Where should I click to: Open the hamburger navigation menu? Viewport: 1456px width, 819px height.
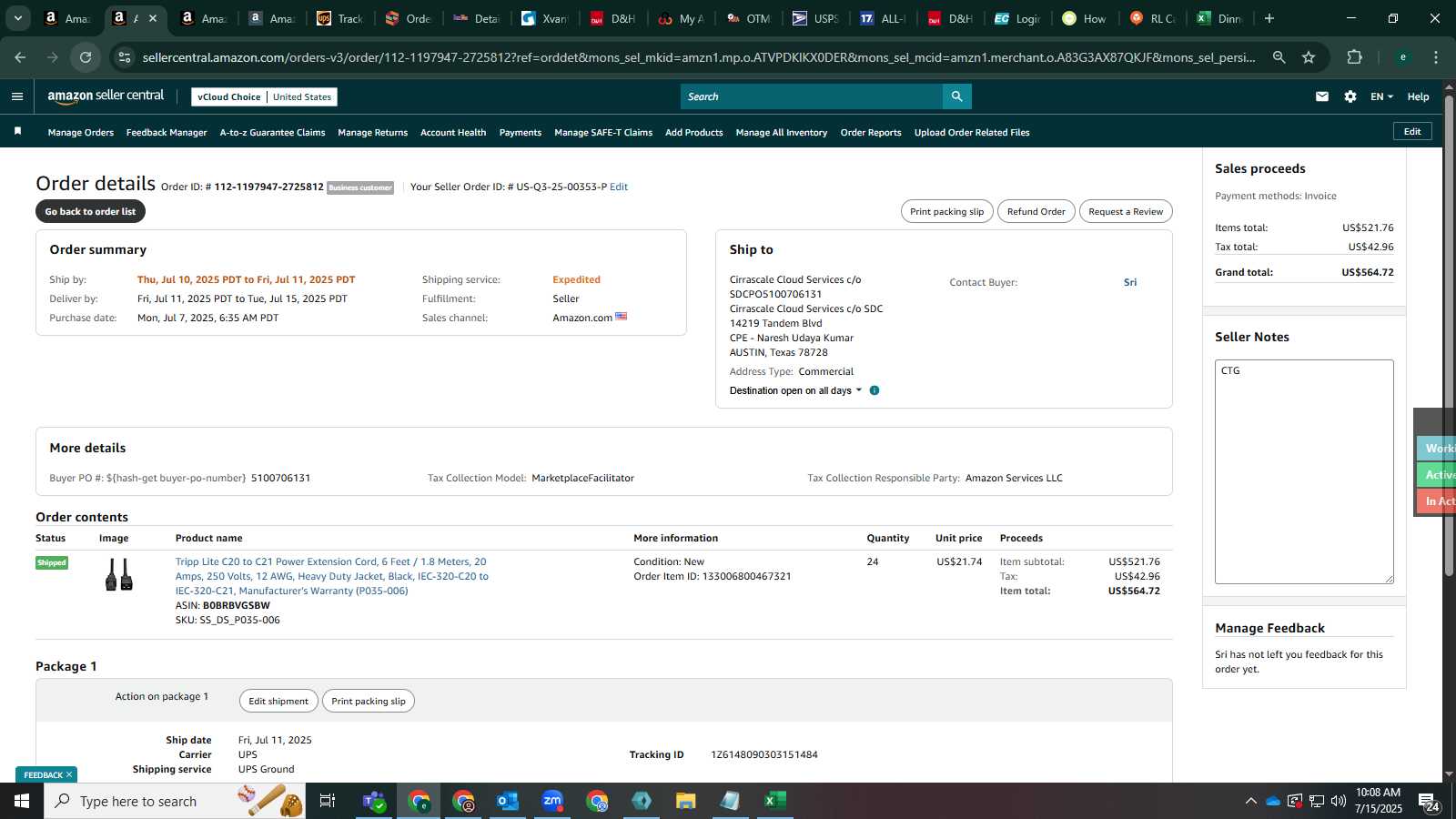click(x=16, y=96)
